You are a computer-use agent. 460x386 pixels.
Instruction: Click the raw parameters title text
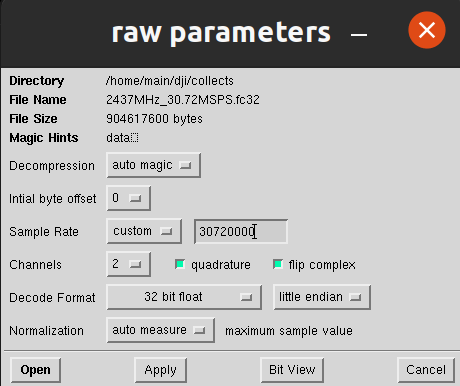tap(221, 33)
